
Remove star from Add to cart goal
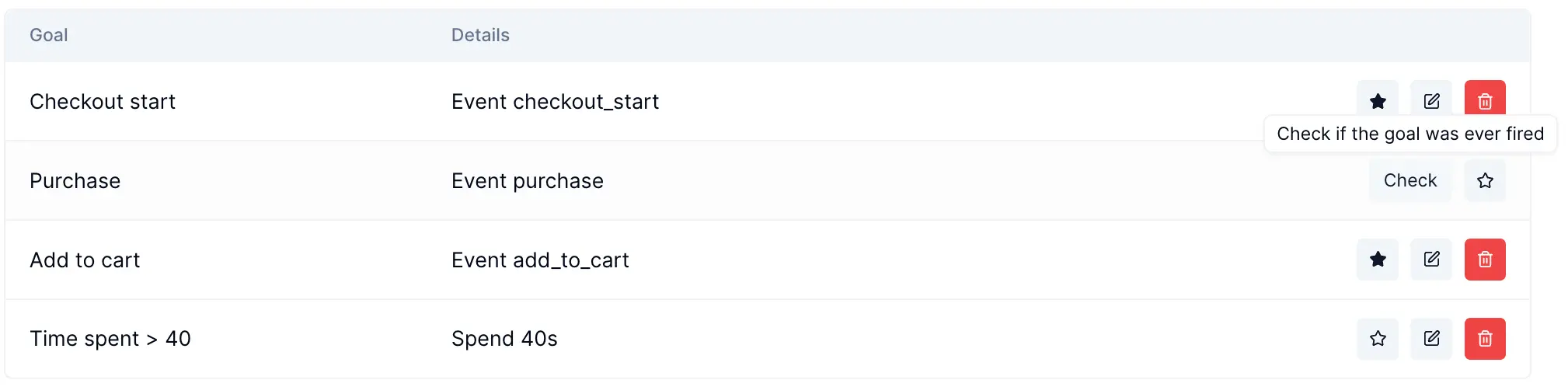(1377, 260)
